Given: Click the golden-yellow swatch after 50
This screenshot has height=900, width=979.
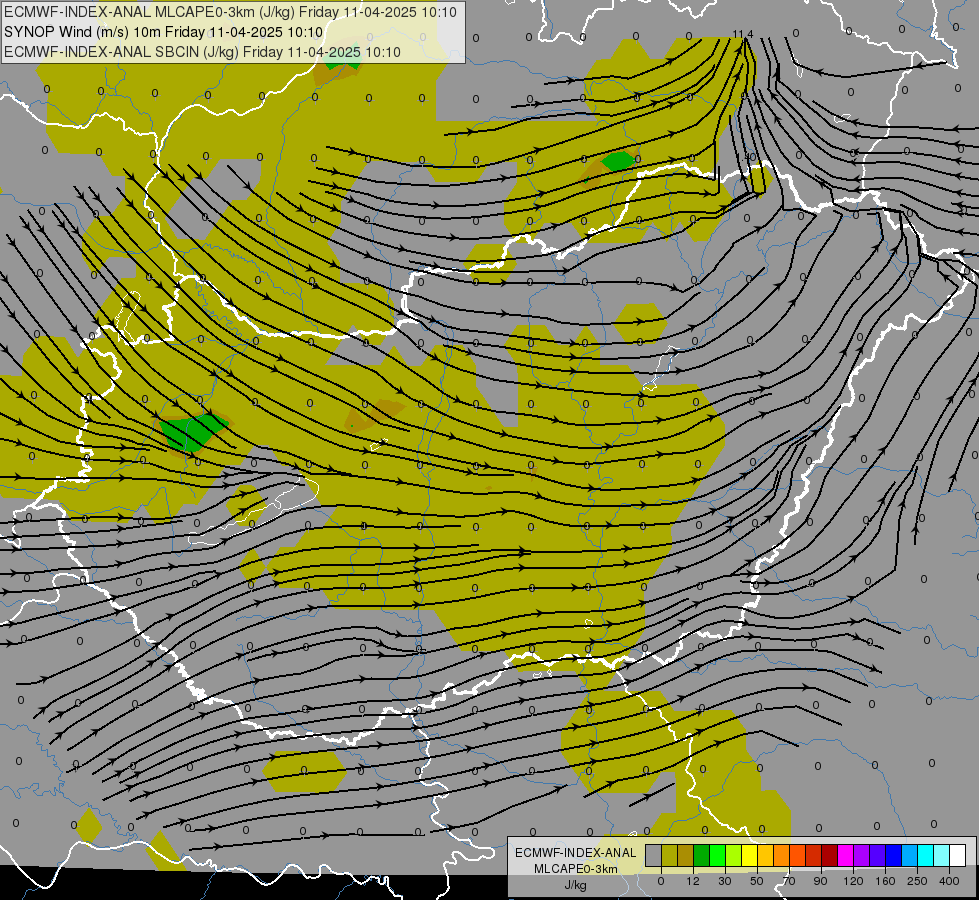Looking at the screenshot, I should point(765,856).
